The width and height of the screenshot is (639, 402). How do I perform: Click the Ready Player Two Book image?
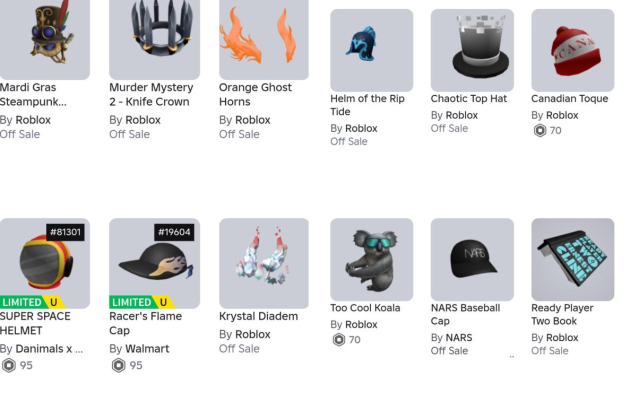coord(573,259)
